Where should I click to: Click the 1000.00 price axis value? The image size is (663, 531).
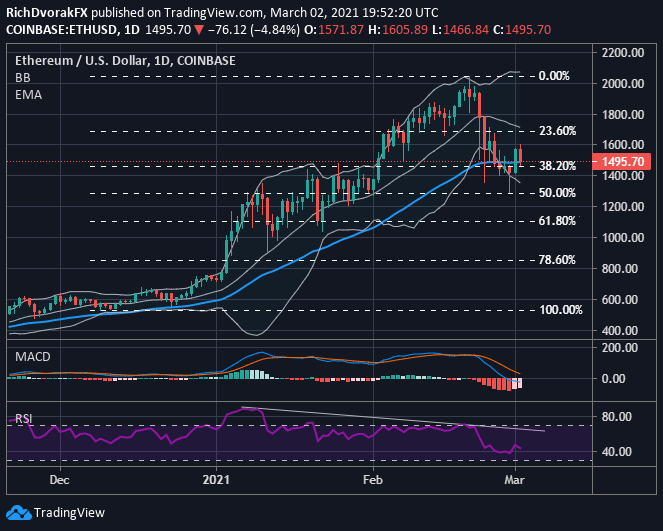point(623,238)
